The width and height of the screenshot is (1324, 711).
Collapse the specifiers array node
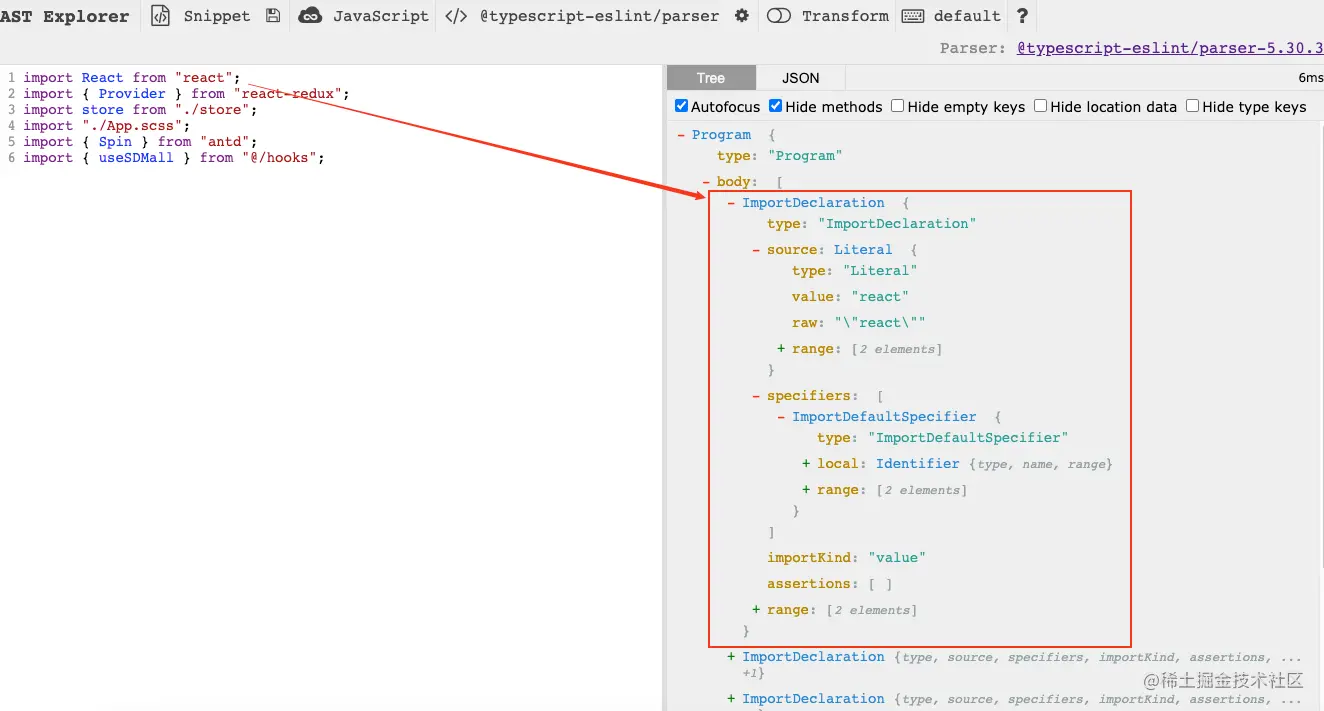point(757,396)
